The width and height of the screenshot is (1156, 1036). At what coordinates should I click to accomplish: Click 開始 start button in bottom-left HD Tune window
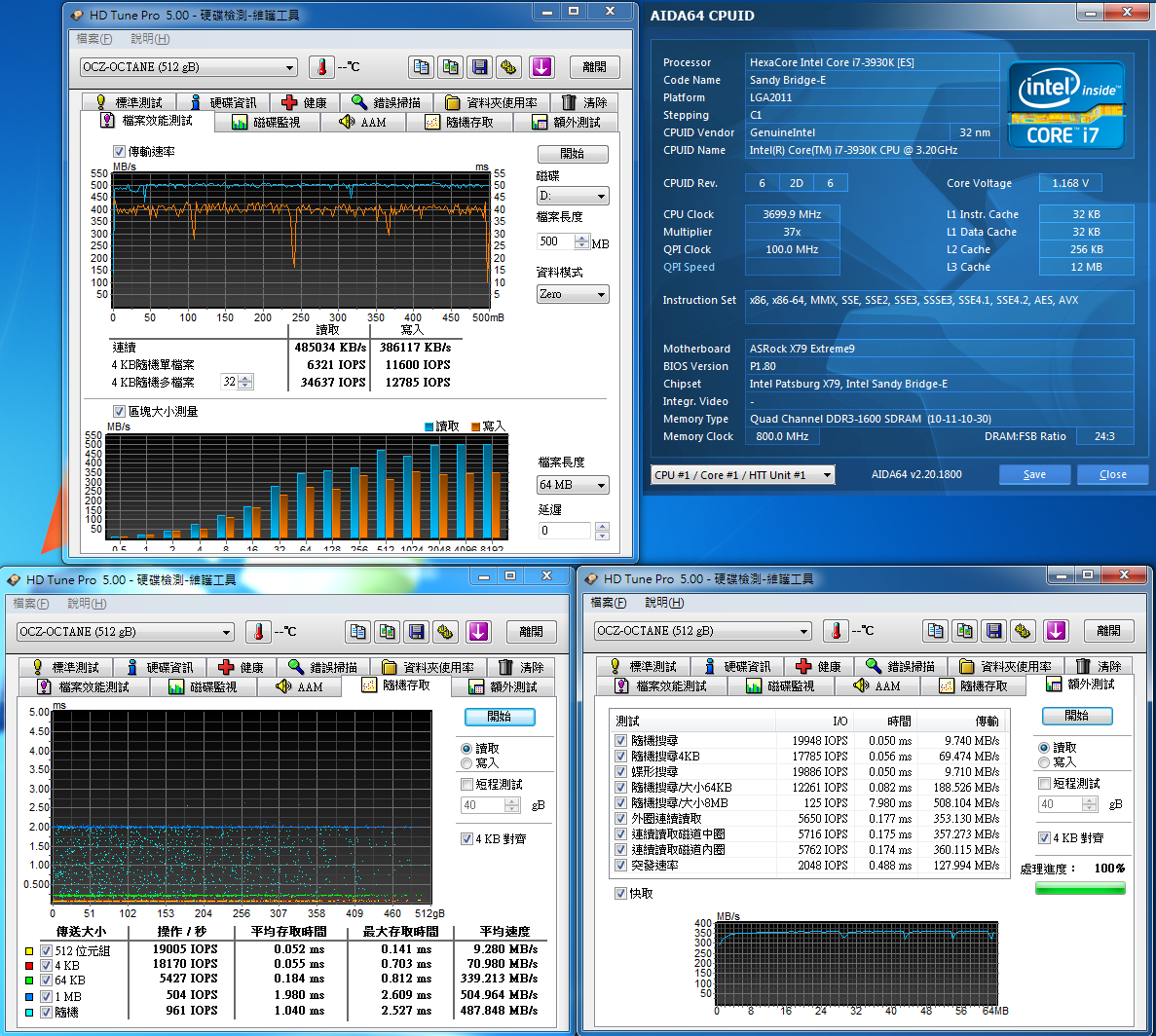click(x=500, y=717)
